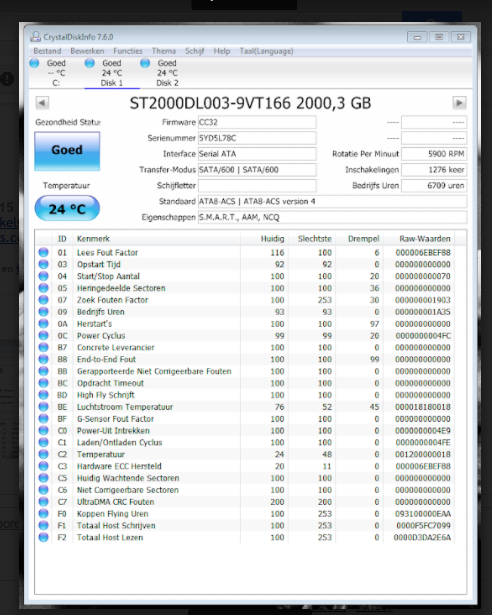
Task: Click status orb for Lees Fout Factor
Action: click(44, 252)
